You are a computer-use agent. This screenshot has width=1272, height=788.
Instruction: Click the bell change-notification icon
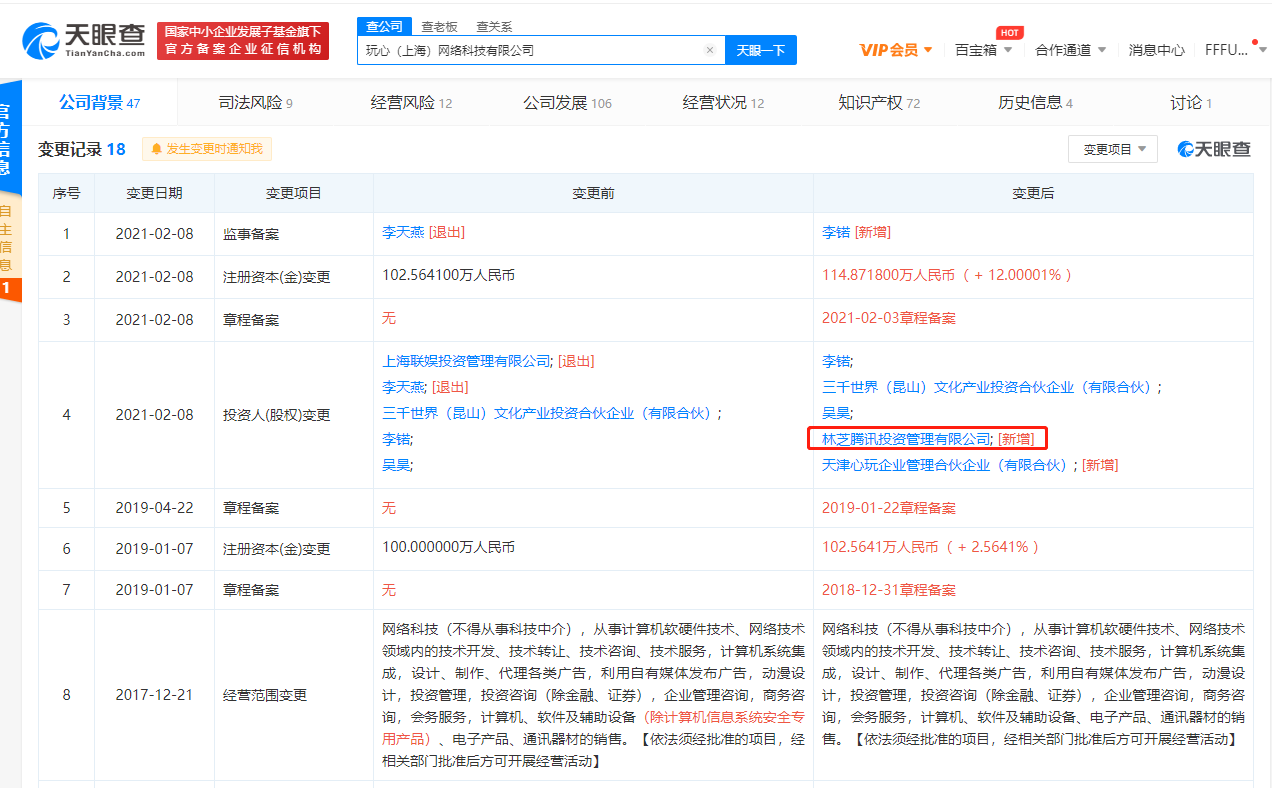coord(156,149)
